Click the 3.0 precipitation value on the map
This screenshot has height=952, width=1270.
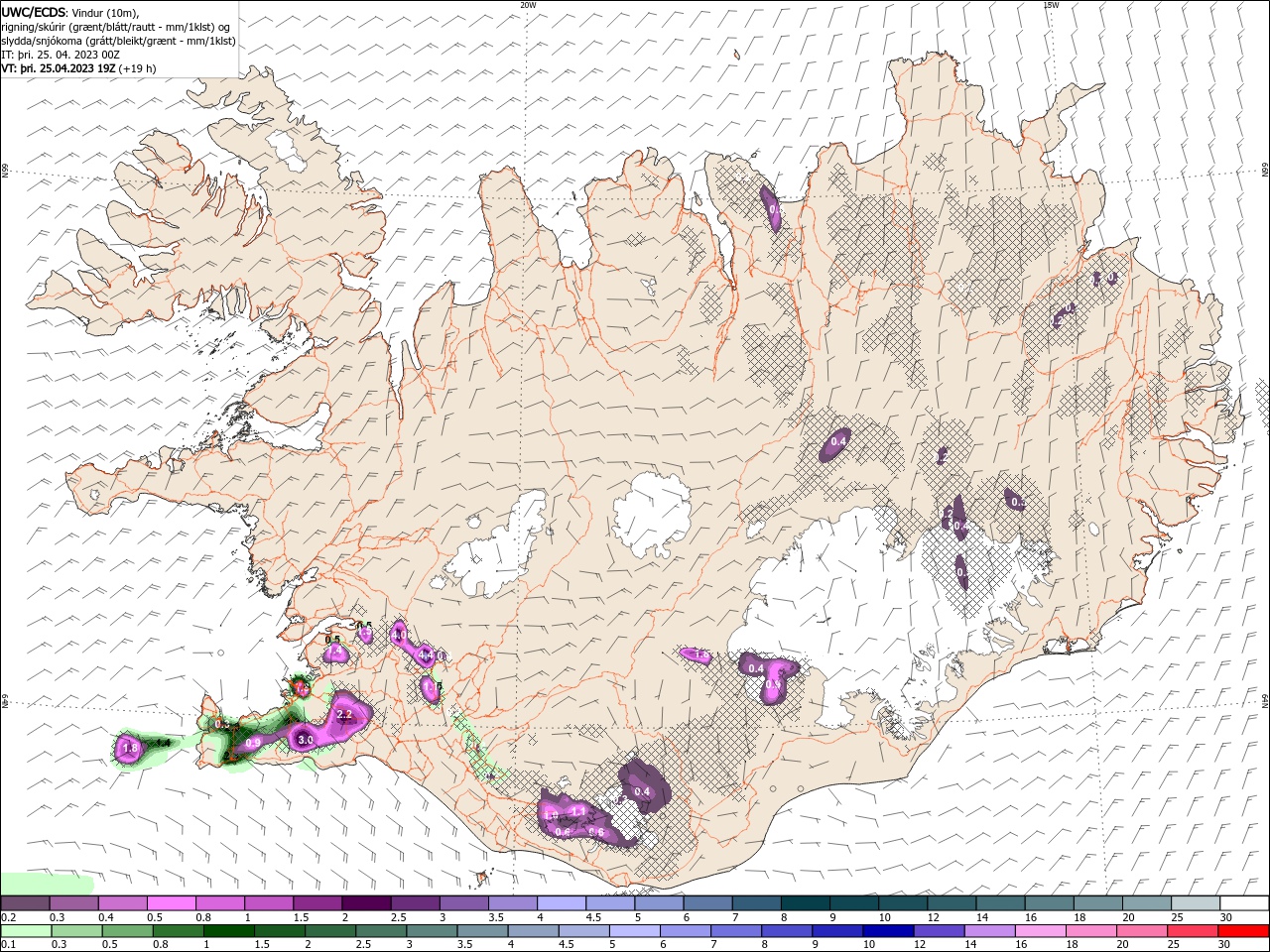306,739
